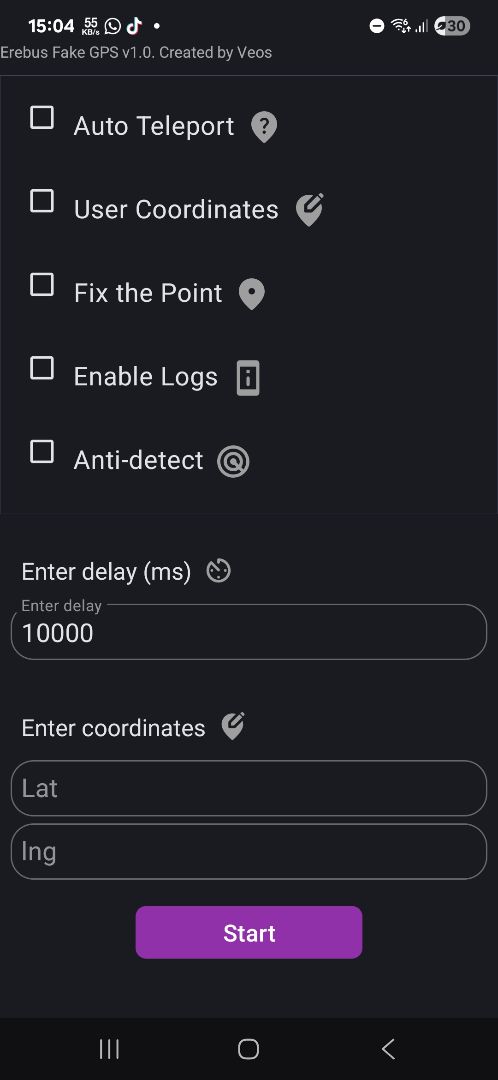The width and height of the screenshot is (498, 1080).
Task: Tap the User Coordinates edit-pin icon
Action: (x=309, y=210)
